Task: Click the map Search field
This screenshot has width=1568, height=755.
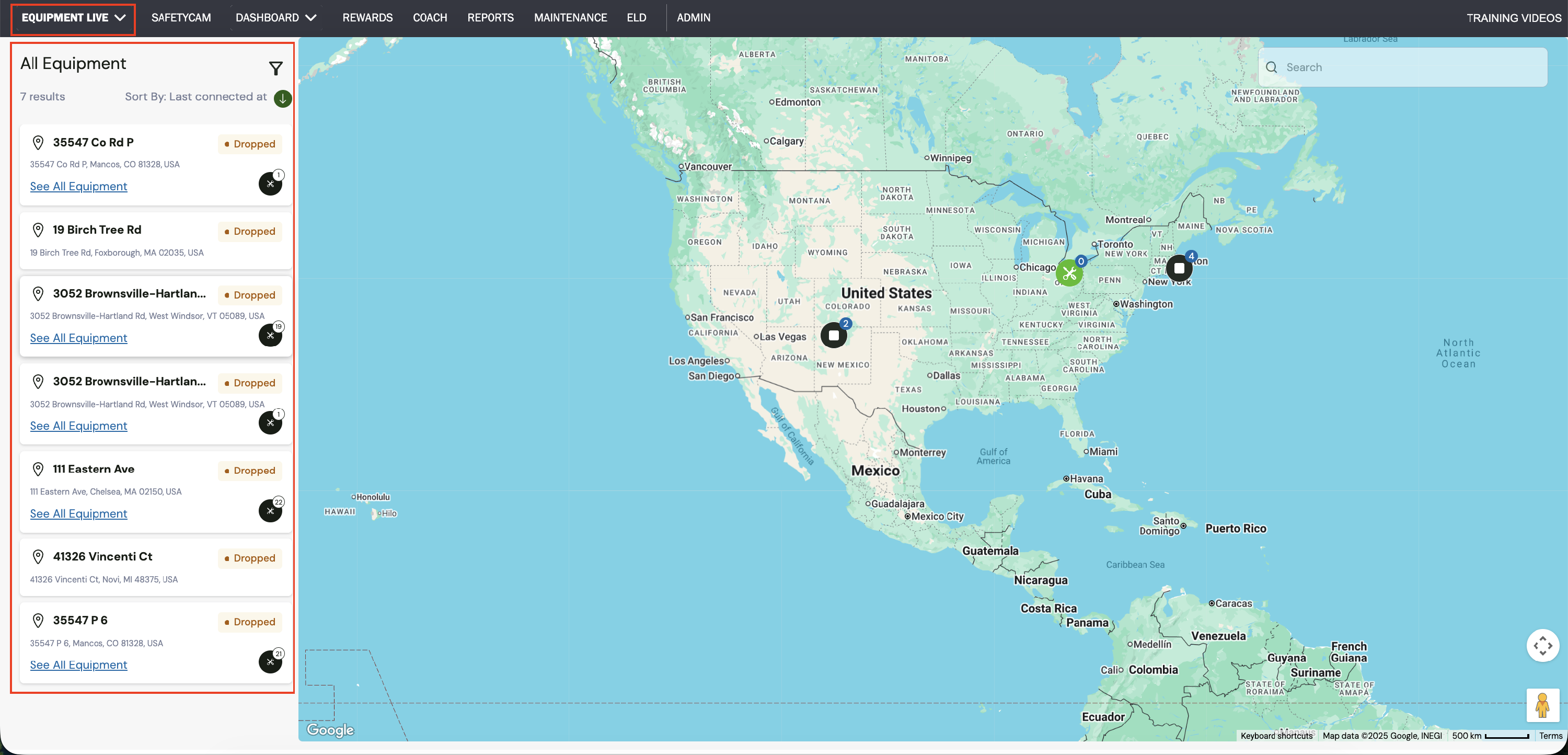Action: [1402, 67]
